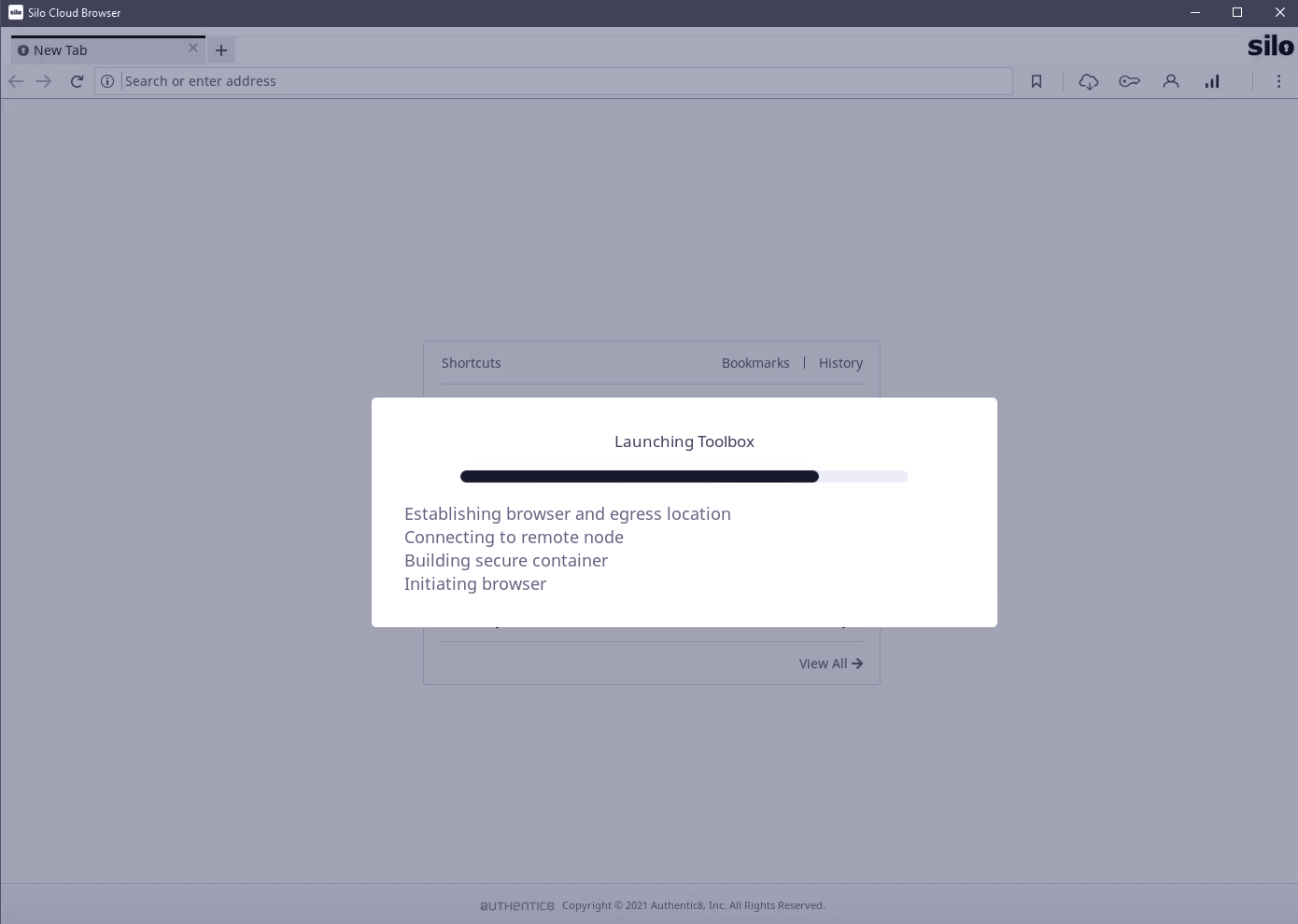Screen dimensions: 1298x924
Task: Go back using the back arrow
Action: pos(16,81)
